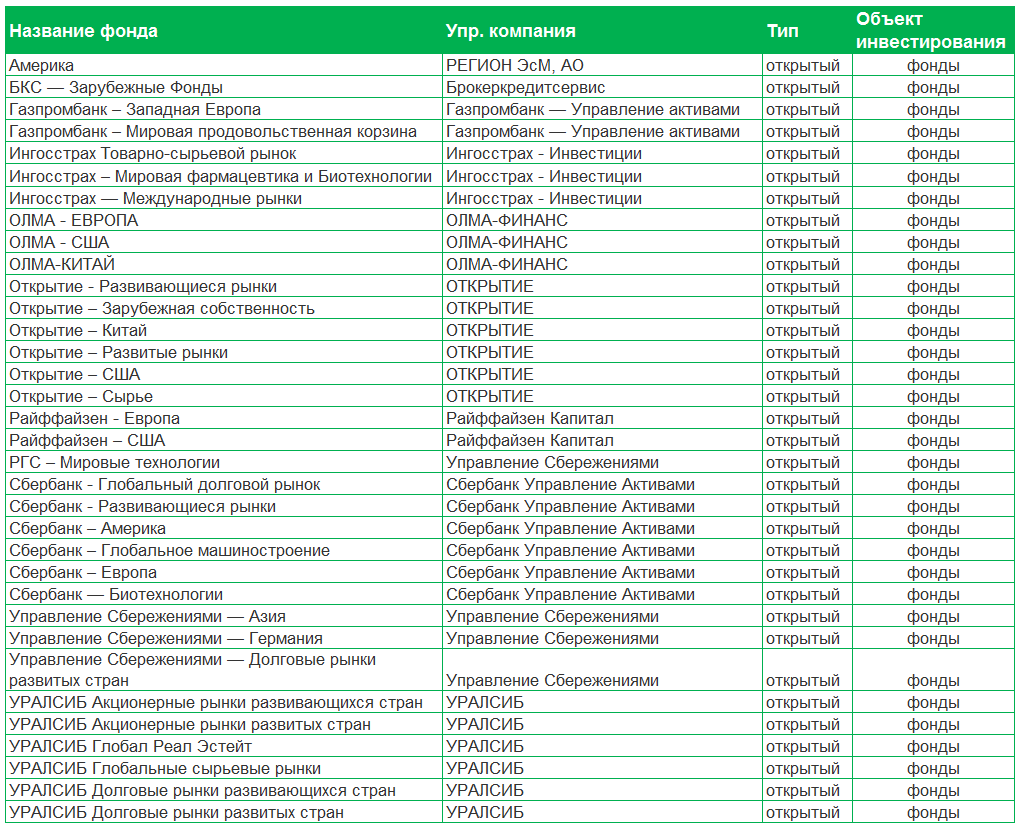
Task: Click the 'Тип' column header
Action: click(x=782, y=31)
